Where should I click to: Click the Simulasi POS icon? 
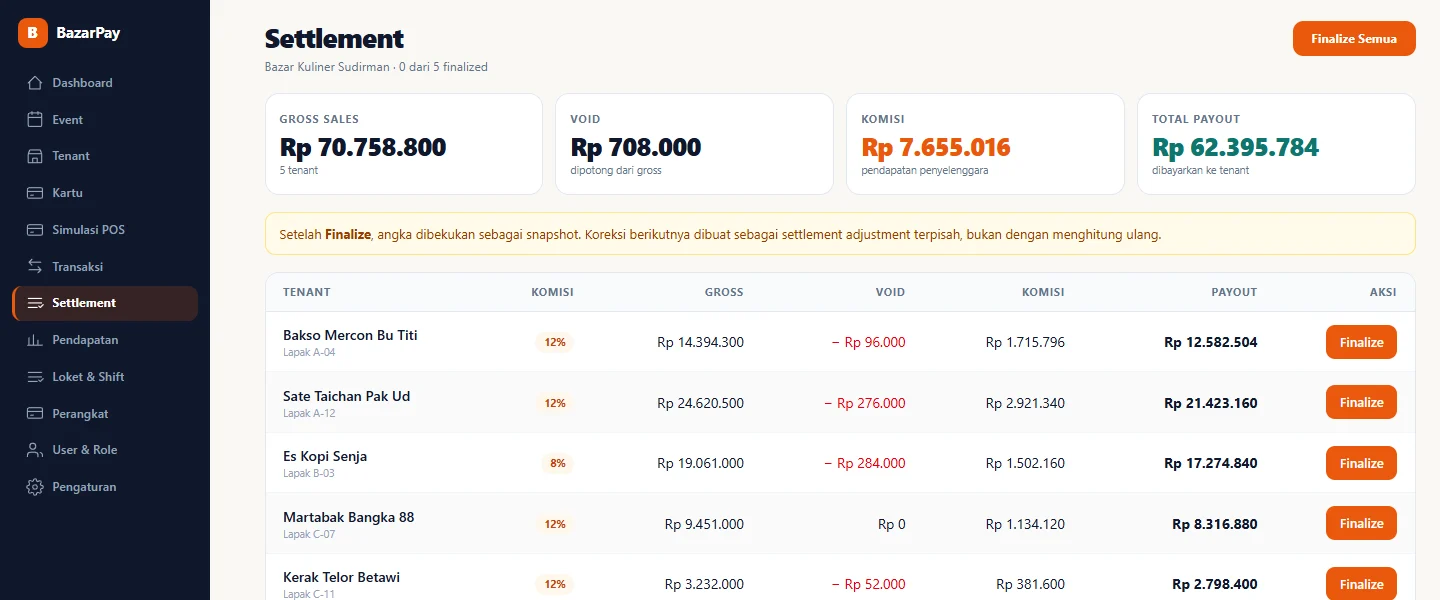35,230
